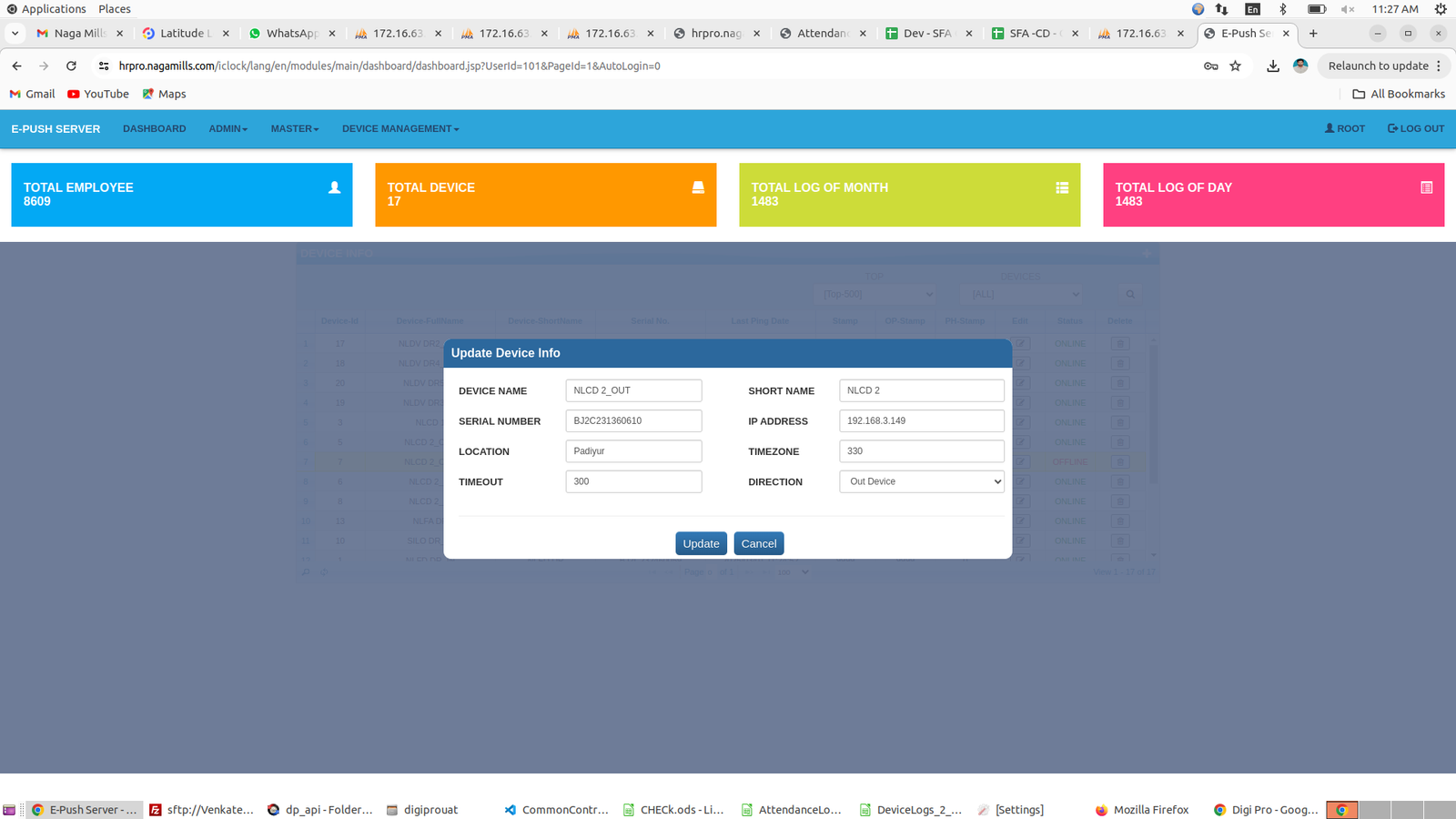Click the Total Device card icon

(698, 187)
